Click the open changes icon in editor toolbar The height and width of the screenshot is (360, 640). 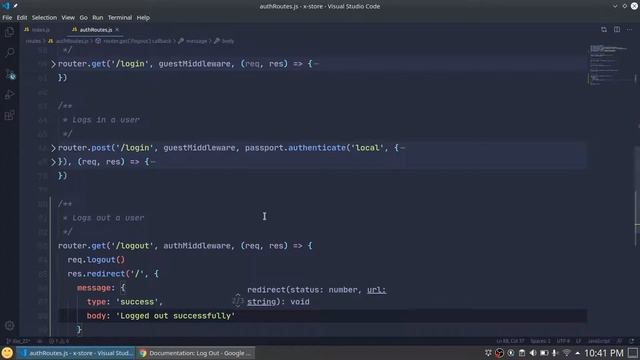pos(604,29)
